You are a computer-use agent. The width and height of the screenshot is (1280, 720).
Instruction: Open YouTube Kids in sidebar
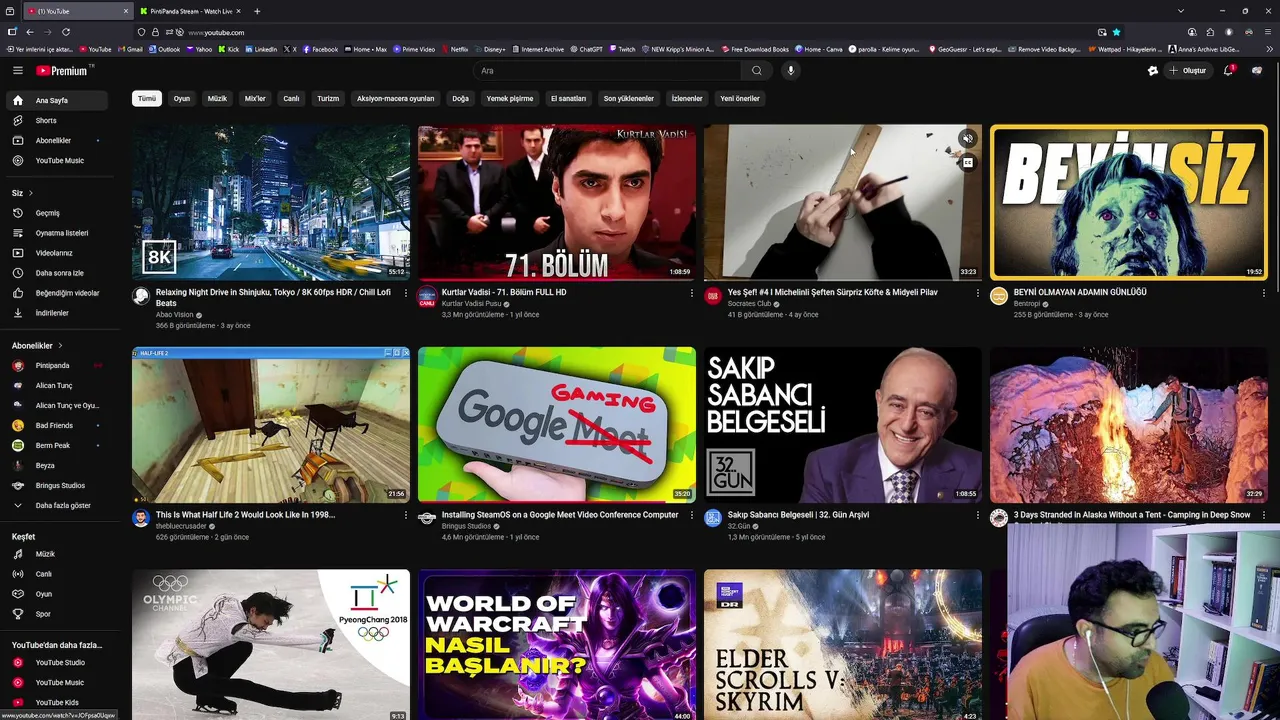[57, 703]
